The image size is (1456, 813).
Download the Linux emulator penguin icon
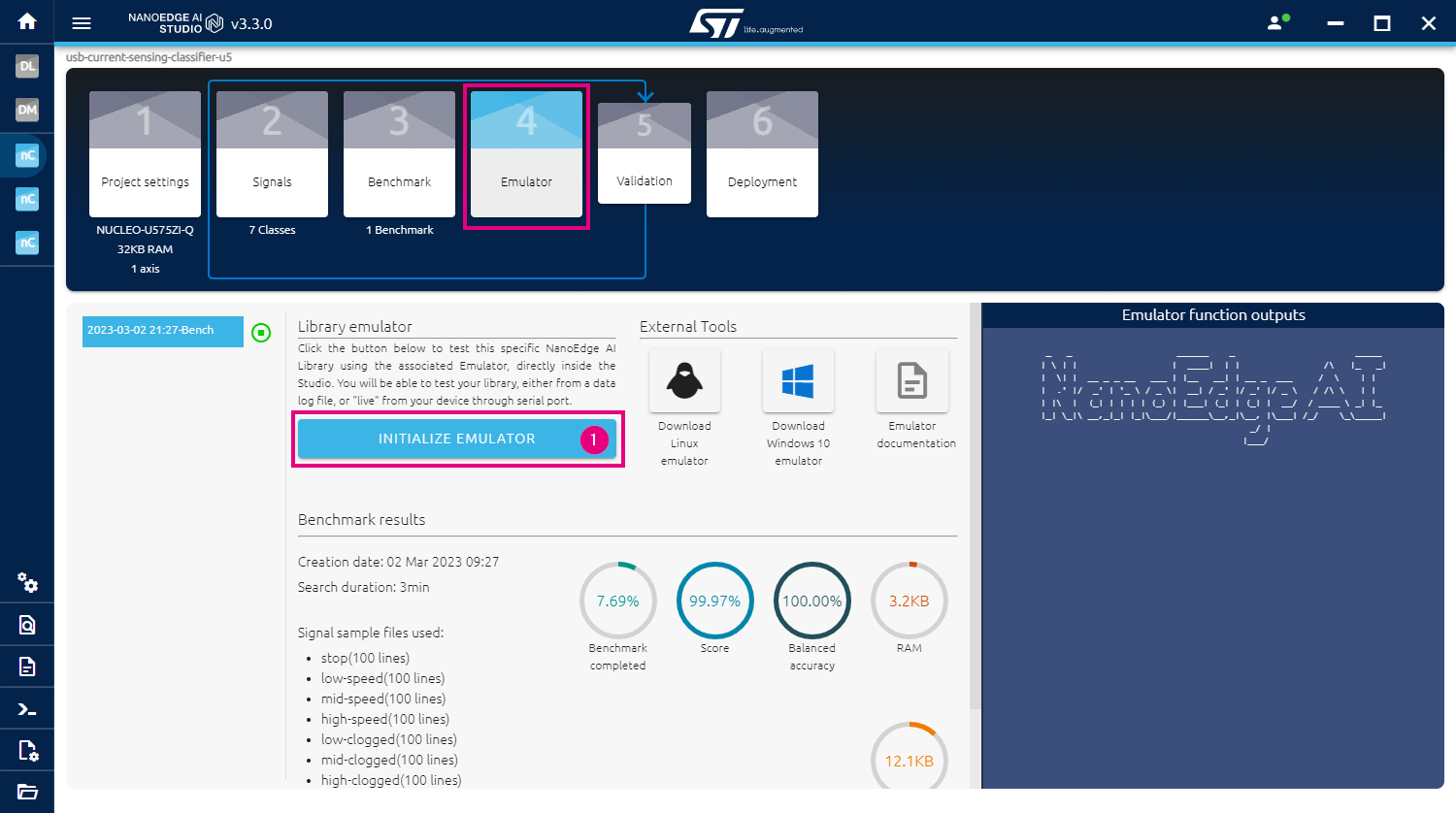(x=684, y=381)
